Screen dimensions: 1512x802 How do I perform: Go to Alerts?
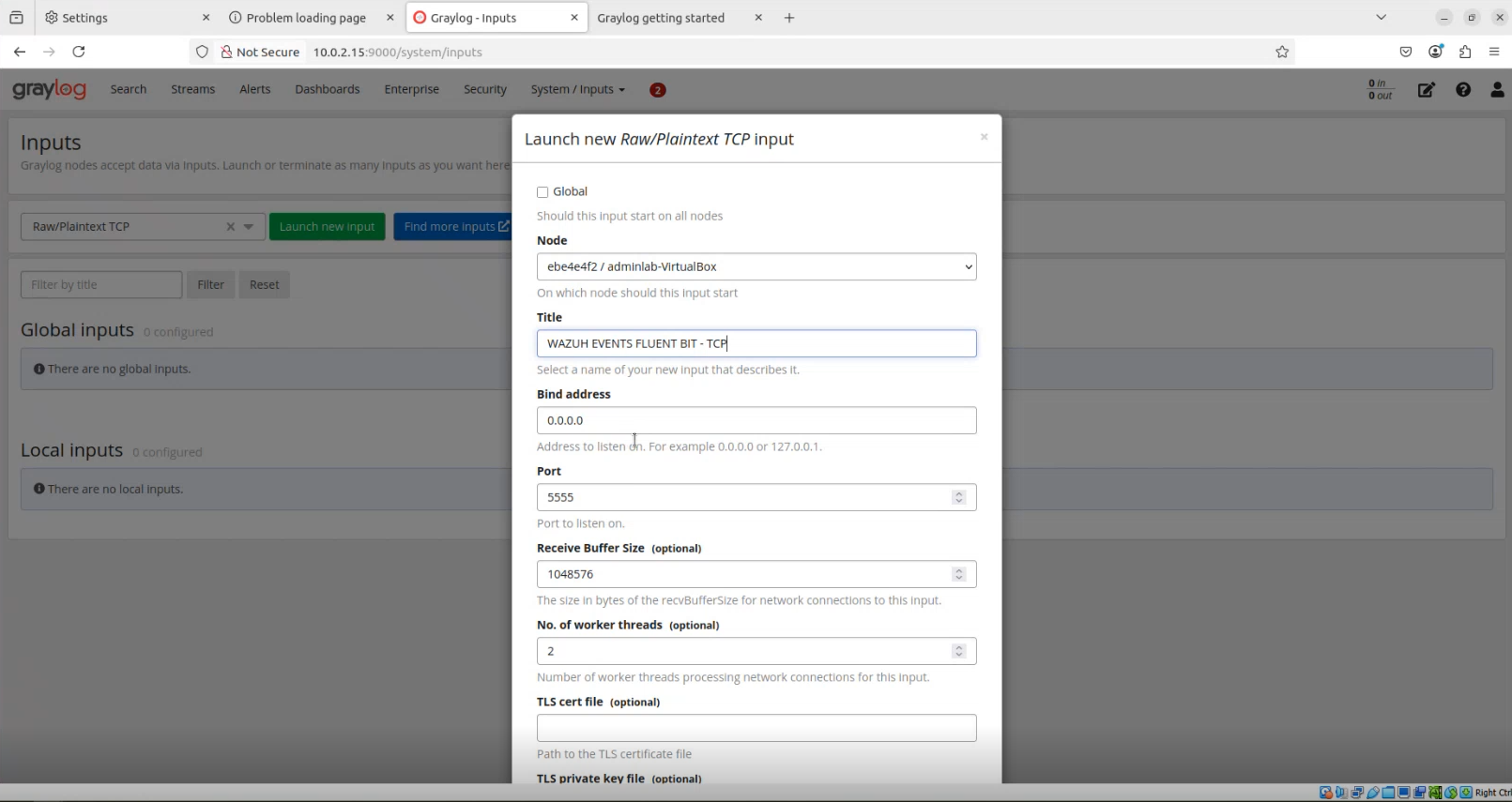254,89
